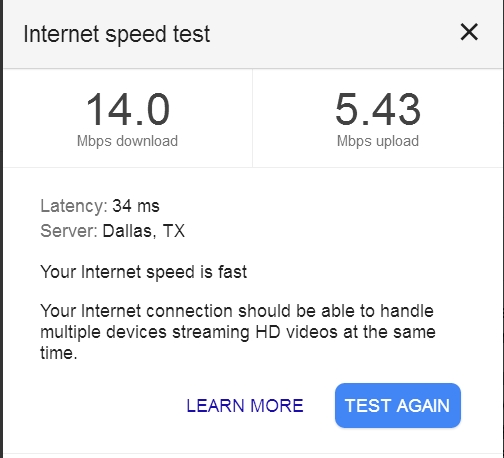Click the divider between download and upload
This screenshot has height=458, width=504.
coord(252,118)
